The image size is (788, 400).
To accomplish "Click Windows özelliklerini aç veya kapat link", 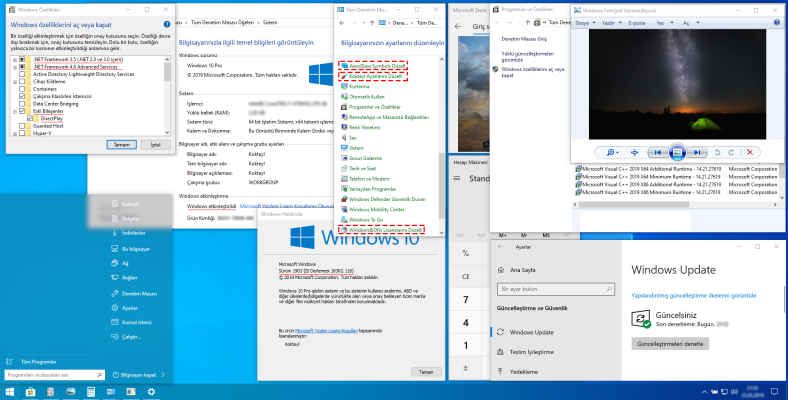I will click(533, 72).
